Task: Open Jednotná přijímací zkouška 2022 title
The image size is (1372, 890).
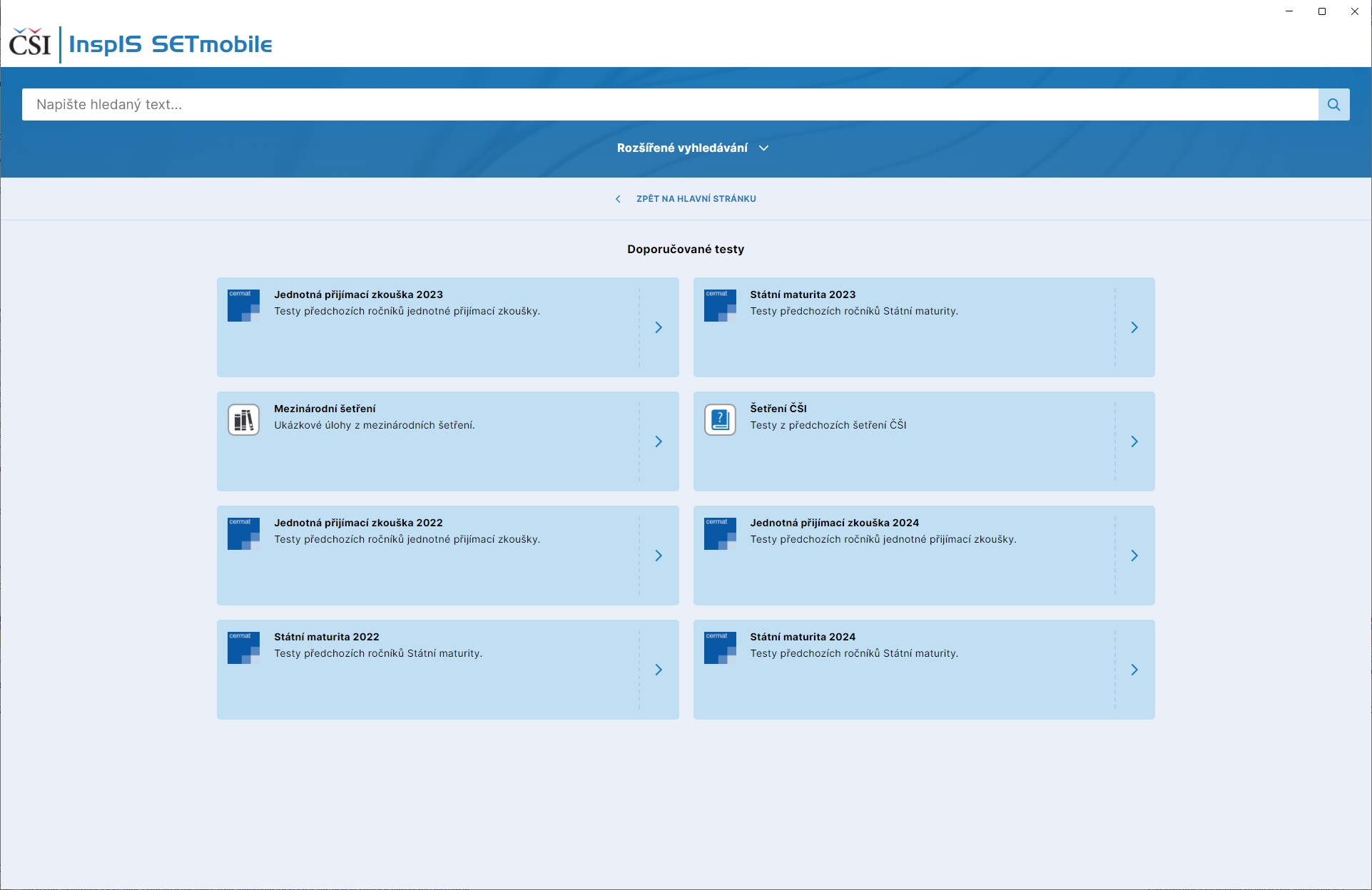Action: pos(358,523)
